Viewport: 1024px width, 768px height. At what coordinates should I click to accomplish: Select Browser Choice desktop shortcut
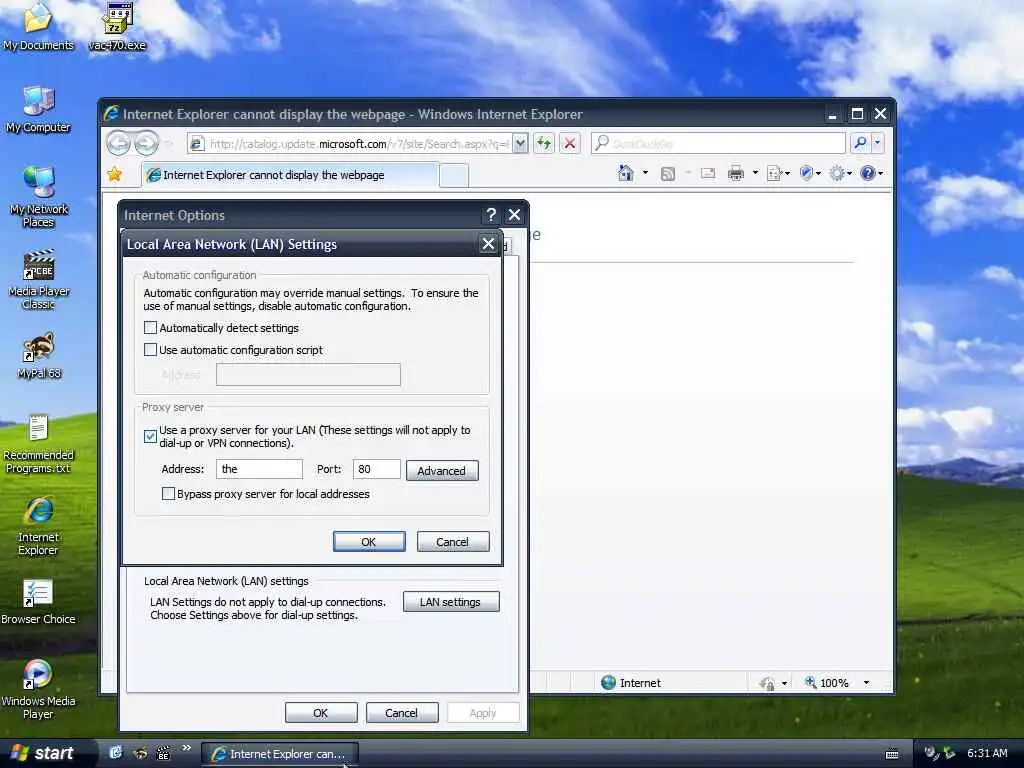coord(38,602)
